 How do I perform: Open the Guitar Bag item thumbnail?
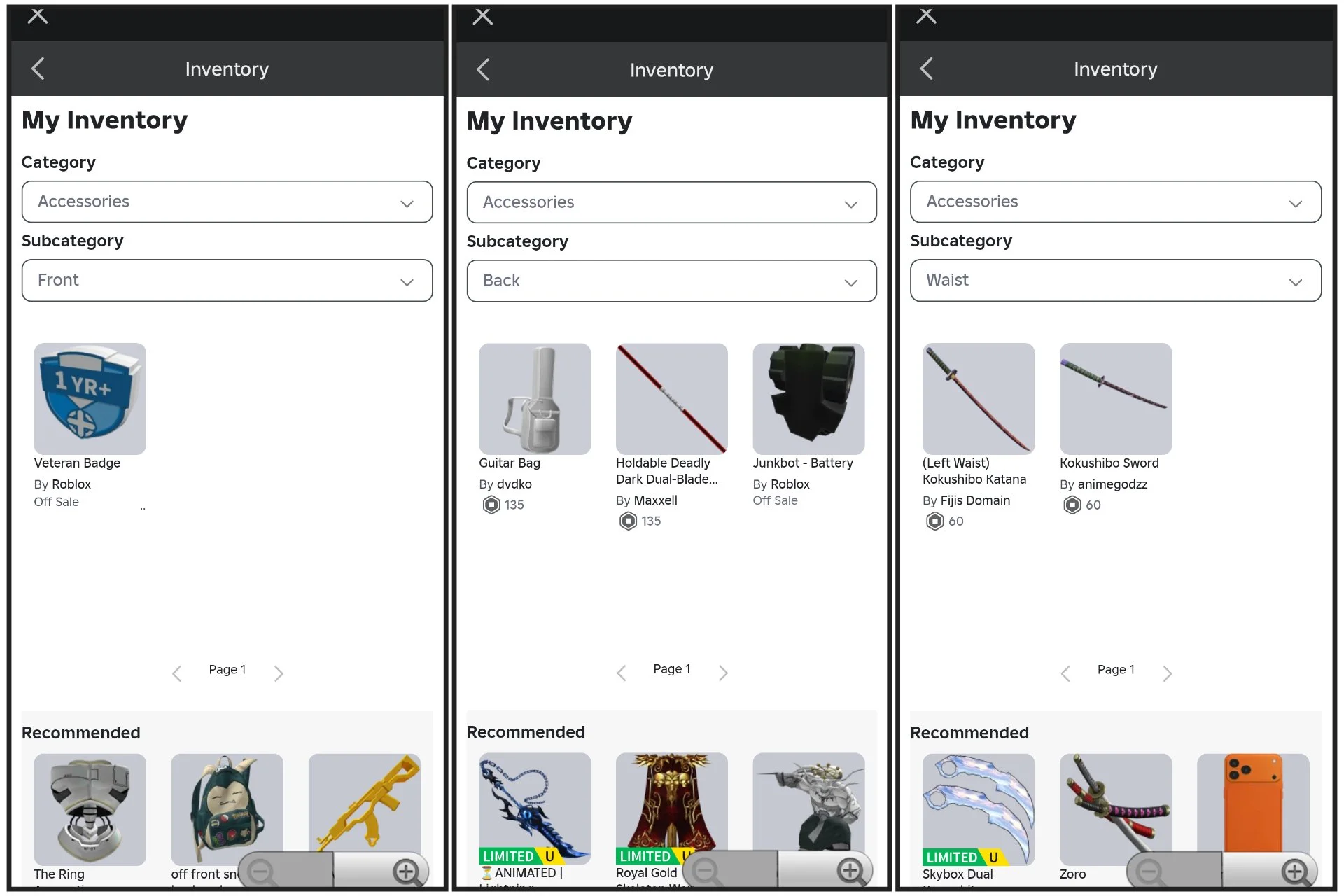[x=535, y=398]
